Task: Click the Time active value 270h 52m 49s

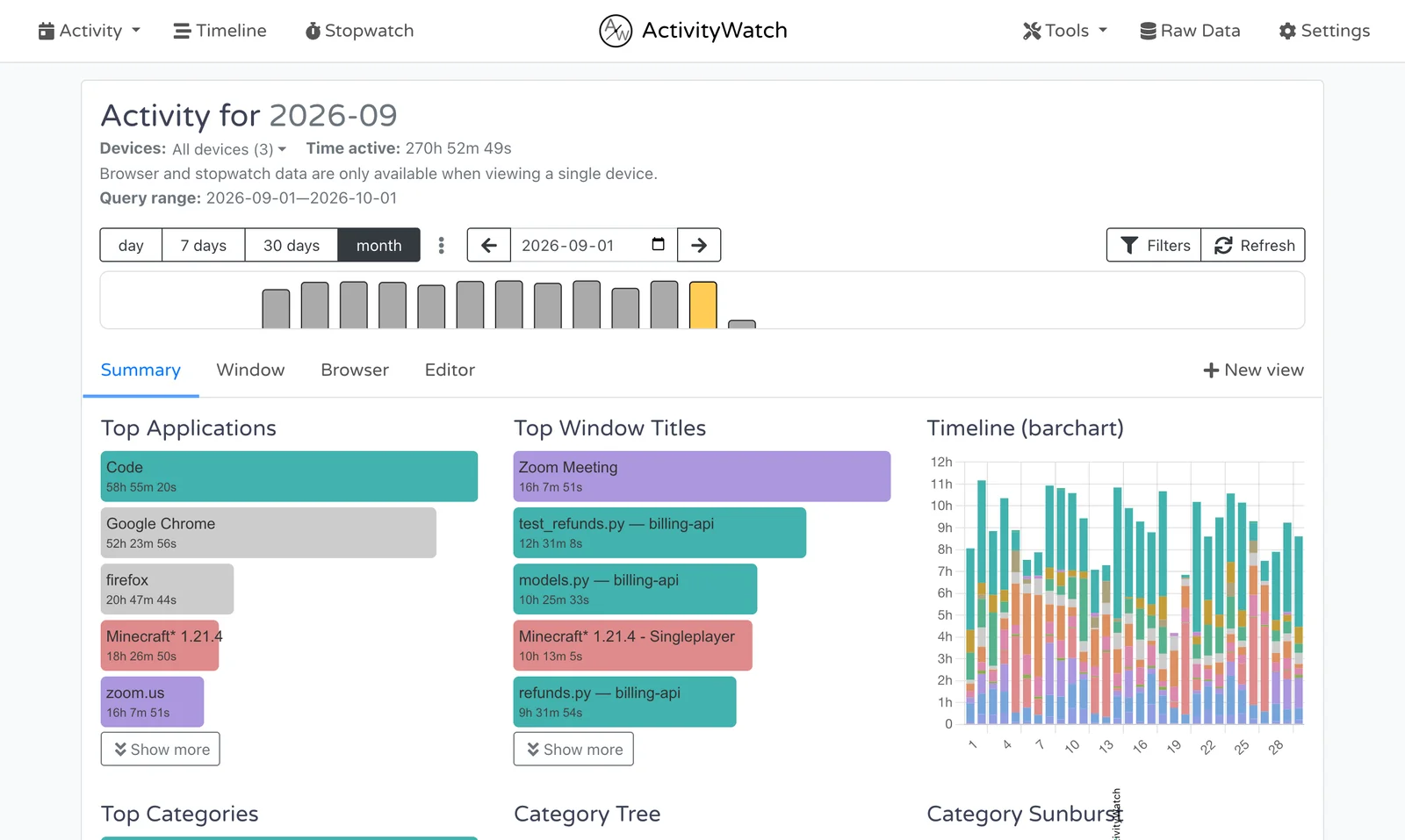Action: [x=458, y=148]
